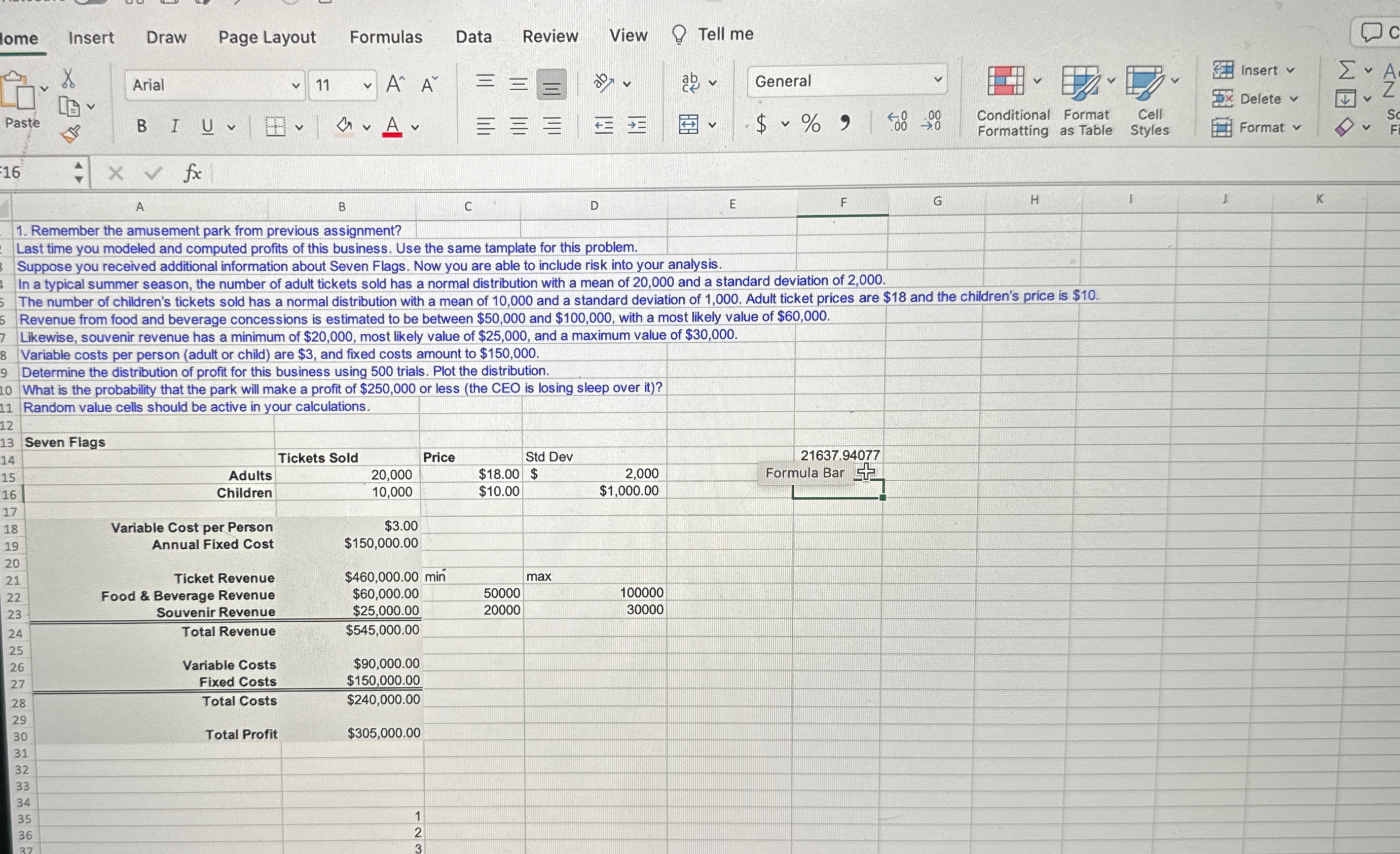Viewport: 1400px width, 854px height.
Task: Click the Format Painter brush icon
Action: click(70, 134)
